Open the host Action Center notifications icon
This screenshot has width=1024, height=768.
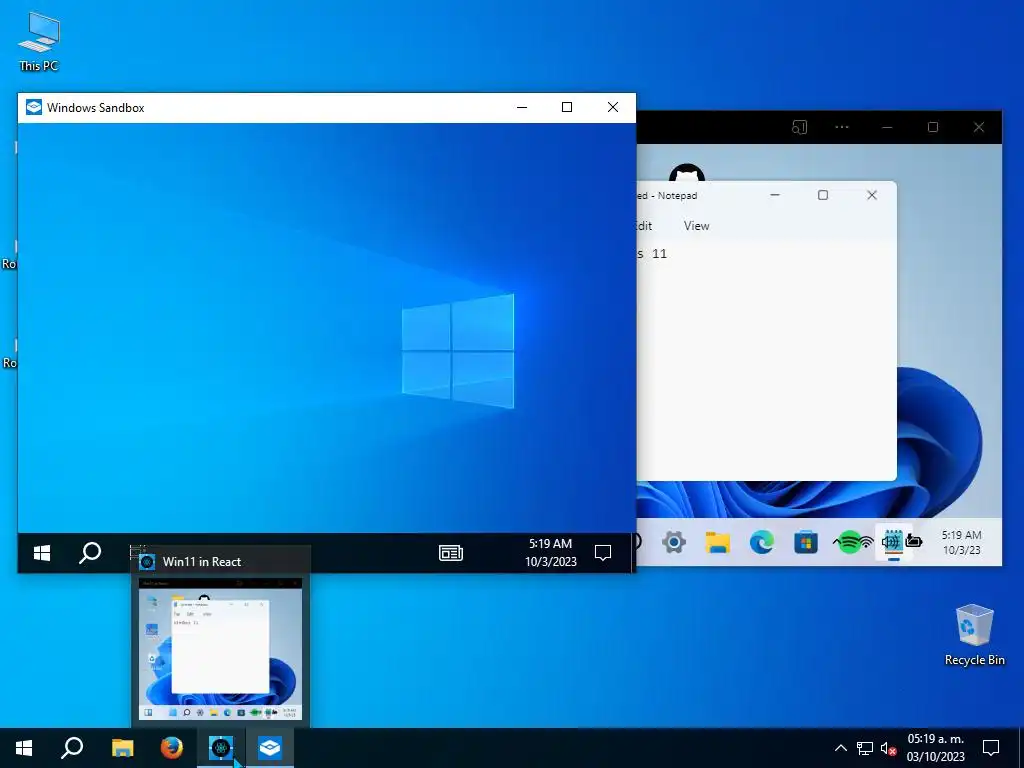991,748
